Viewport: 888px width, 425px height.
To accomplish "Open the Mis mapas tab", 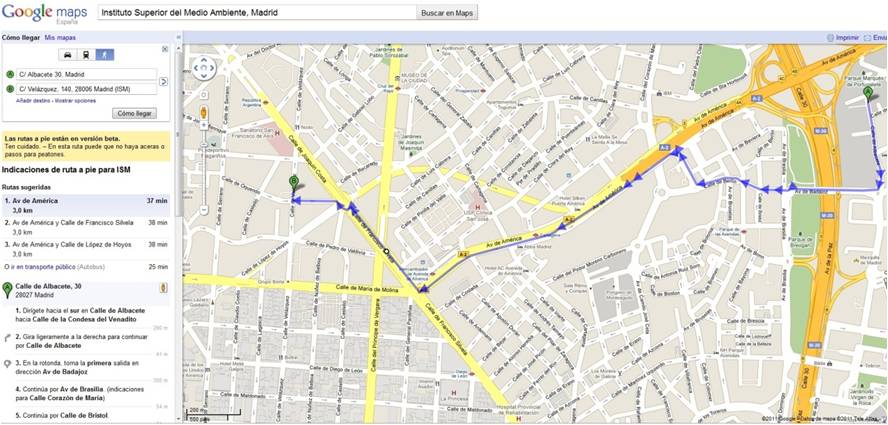I will pos(59,37).
